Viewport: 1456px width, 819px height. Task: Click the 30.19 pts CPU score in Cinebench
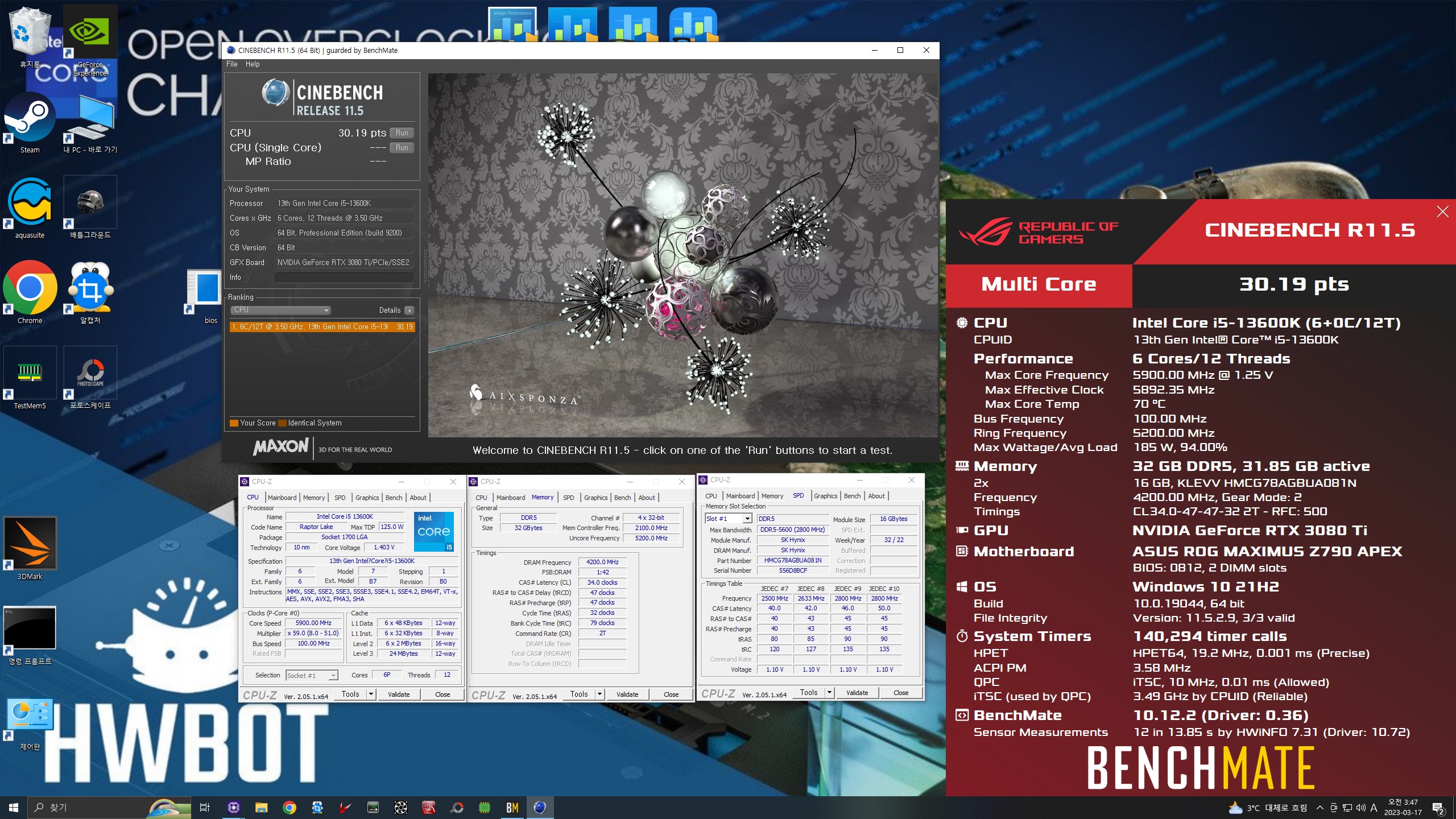pyautogui.click(x=362, y=133)
